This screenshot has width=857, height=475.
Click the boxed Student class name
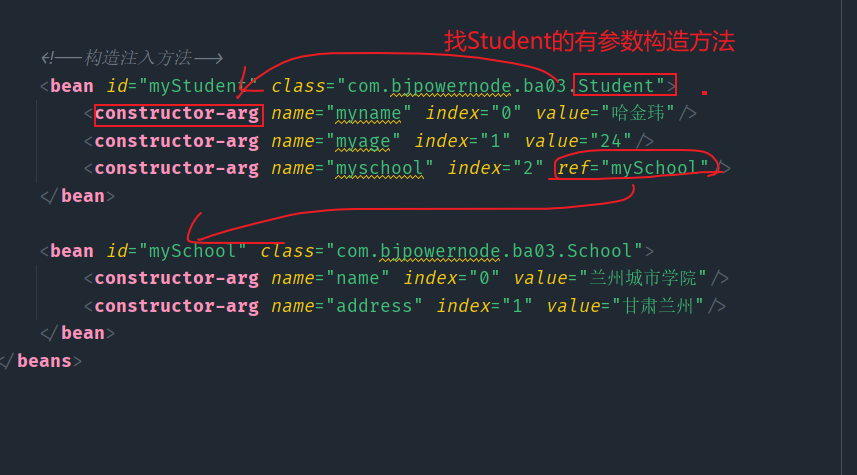coord(625,85)
